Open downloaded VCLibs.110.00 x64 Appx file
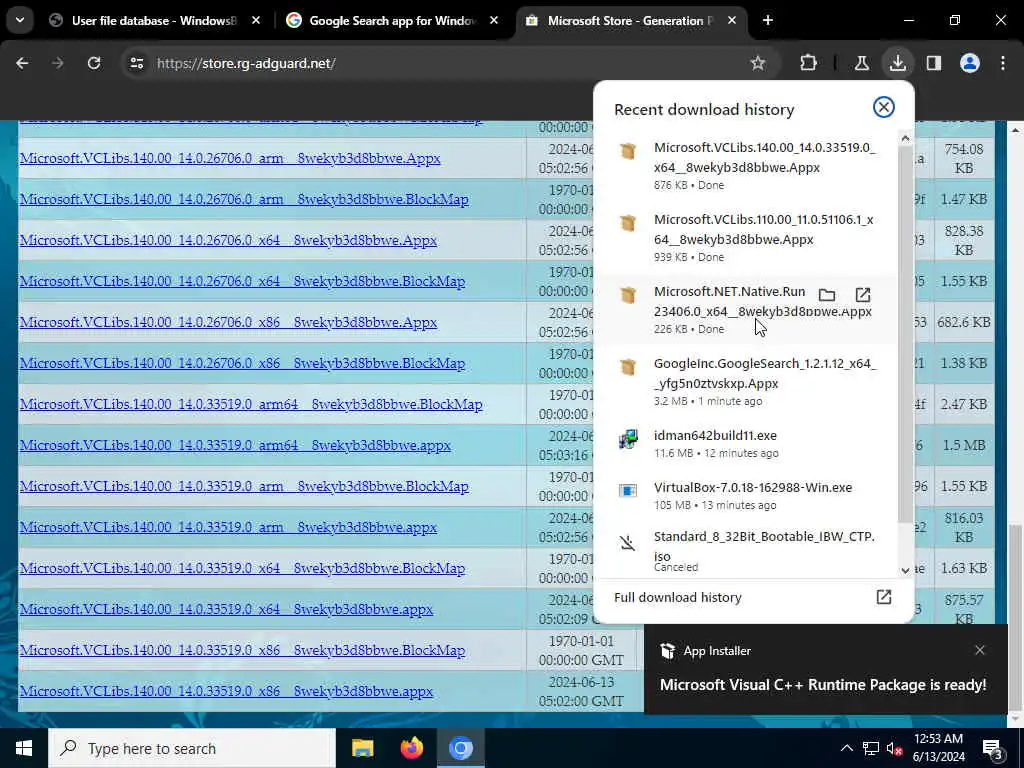This screenshot has width=1024, height=768. click(x=748, y=238)
